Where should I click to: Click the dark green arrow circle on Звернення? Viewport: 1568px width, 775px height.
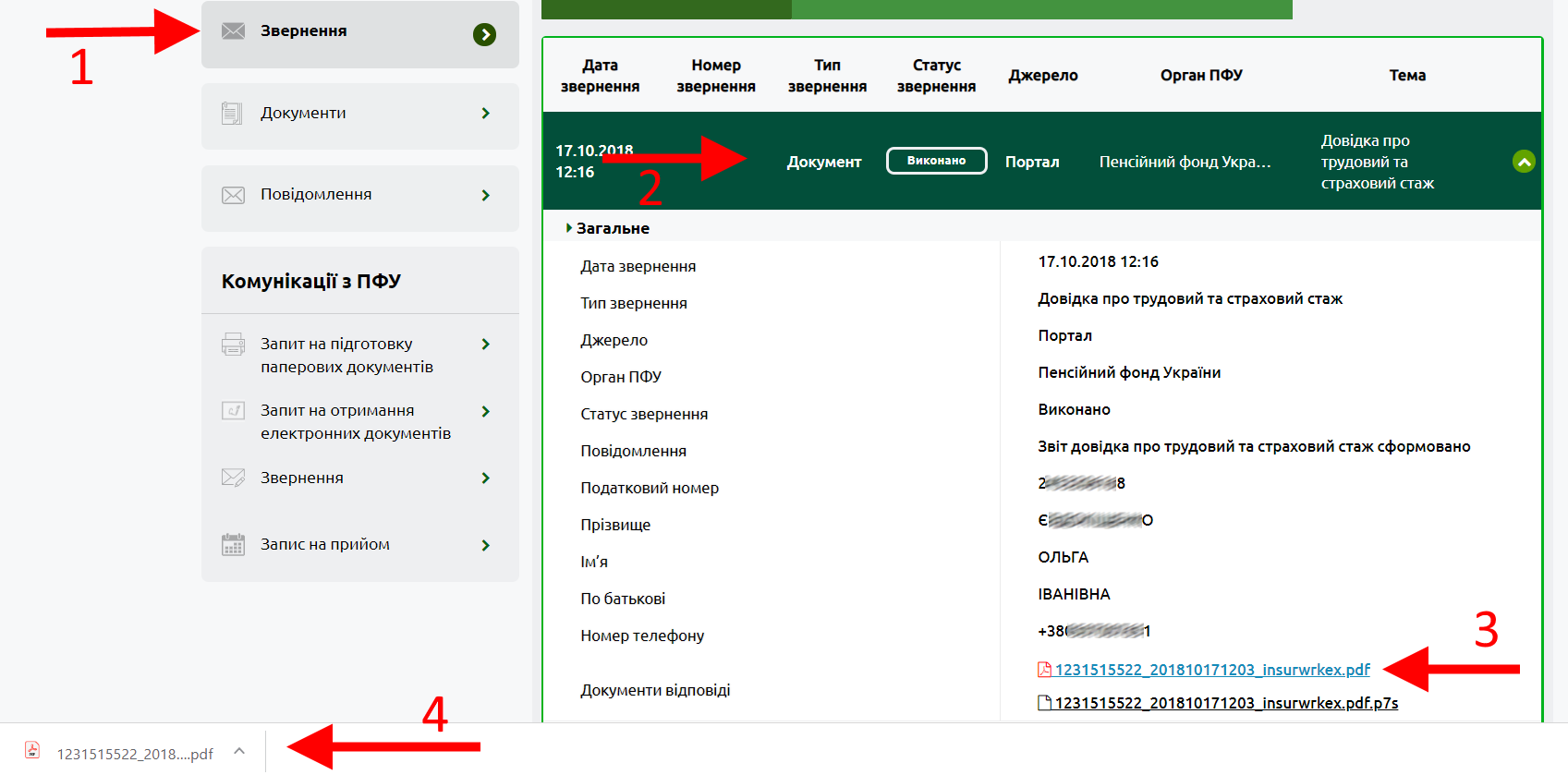484,34
